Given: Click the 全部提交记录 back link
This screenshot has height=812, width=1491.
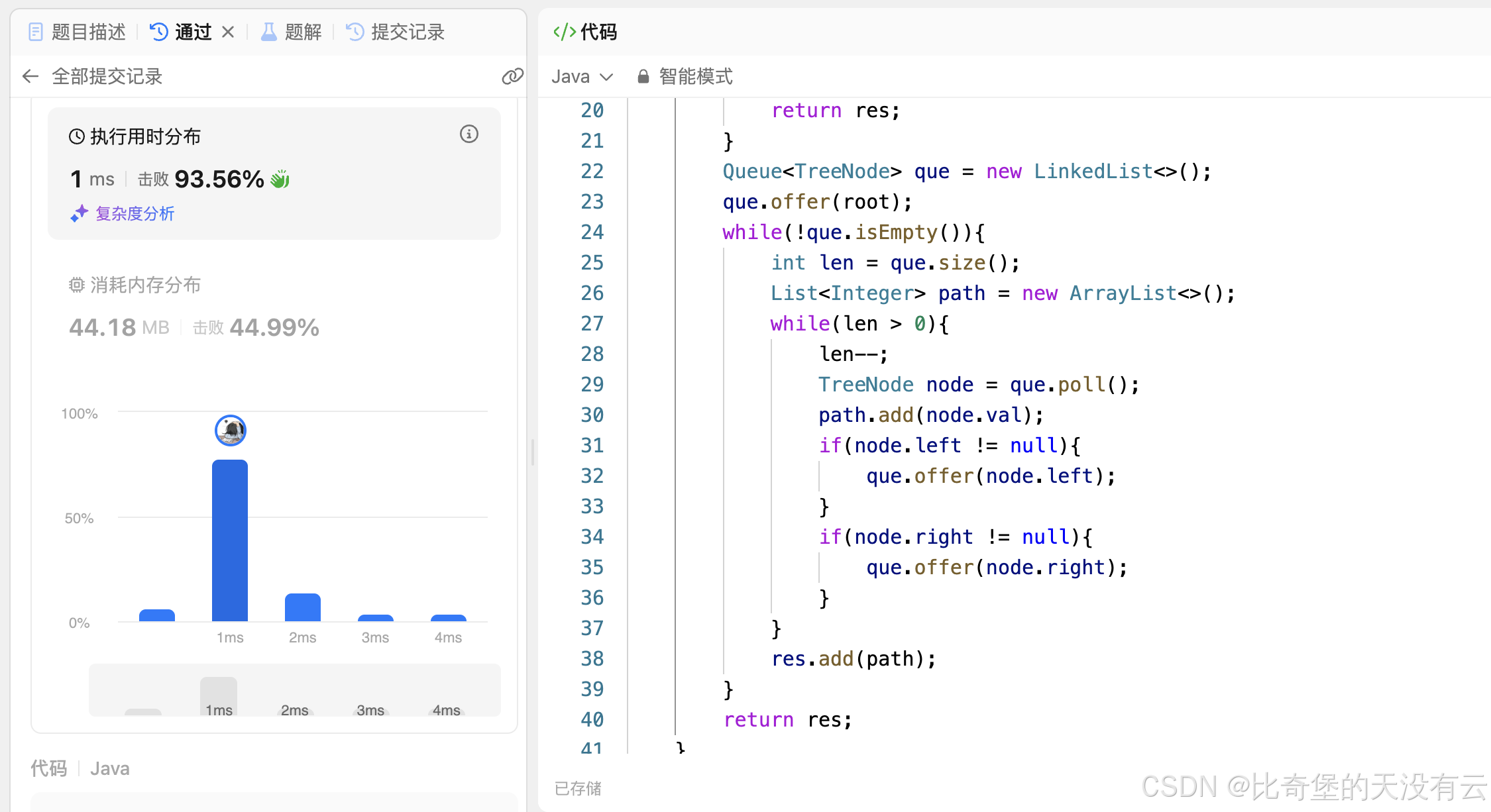Looking at the screenshot, I should (x=107, y=77).
